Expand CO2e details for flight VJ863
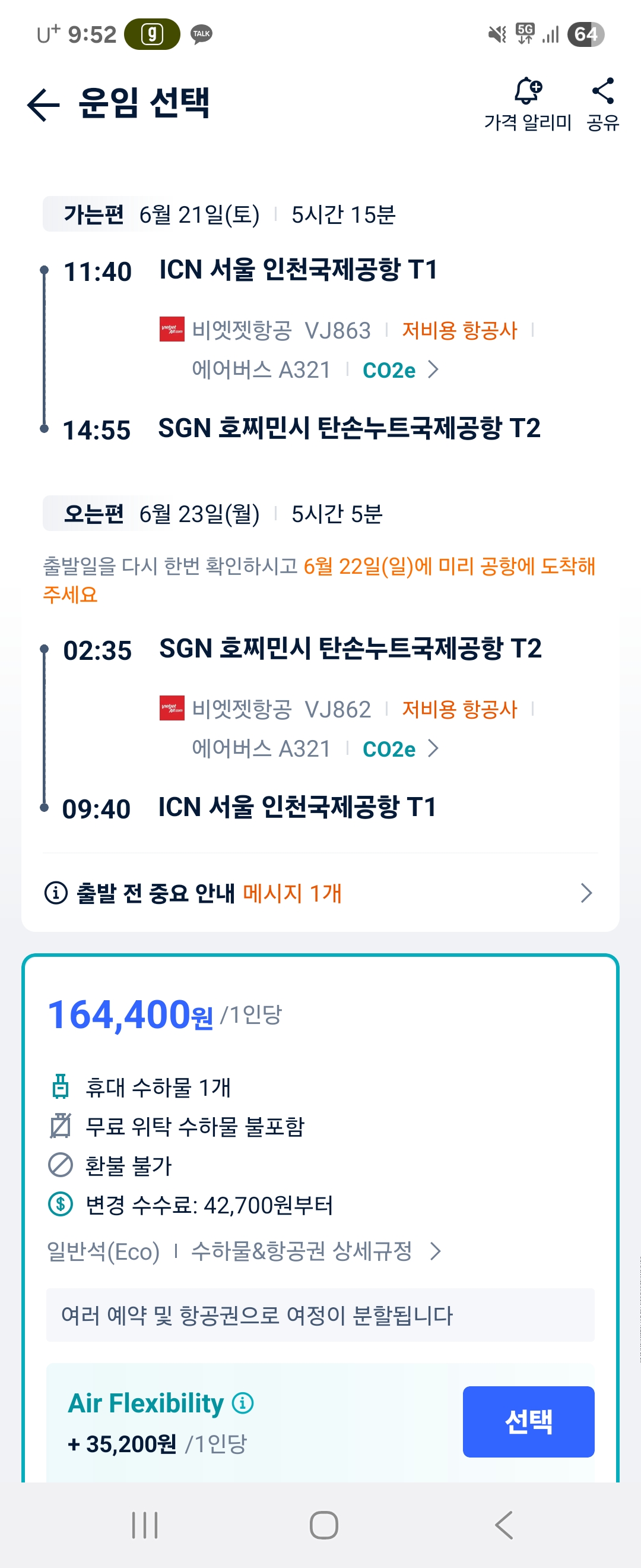The image size is (641, 1568). (x=400, y=369)
